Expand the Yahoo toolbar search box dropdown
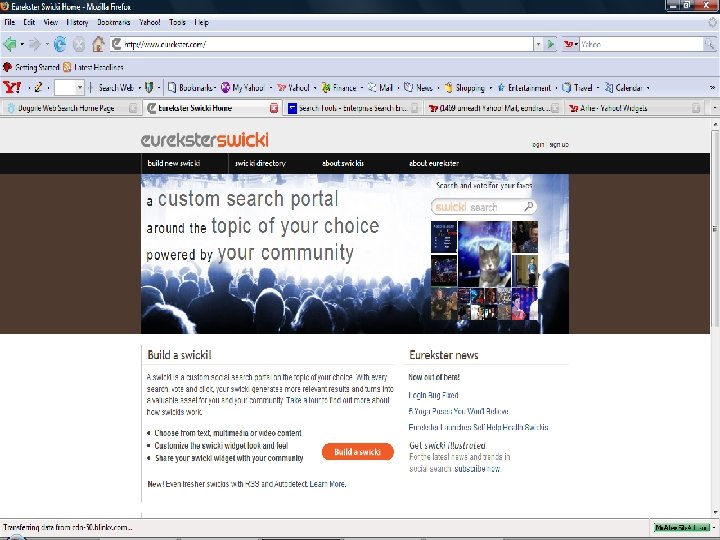Image resolution: width=720 pixels, height=540 pixels. pos(79,87)
